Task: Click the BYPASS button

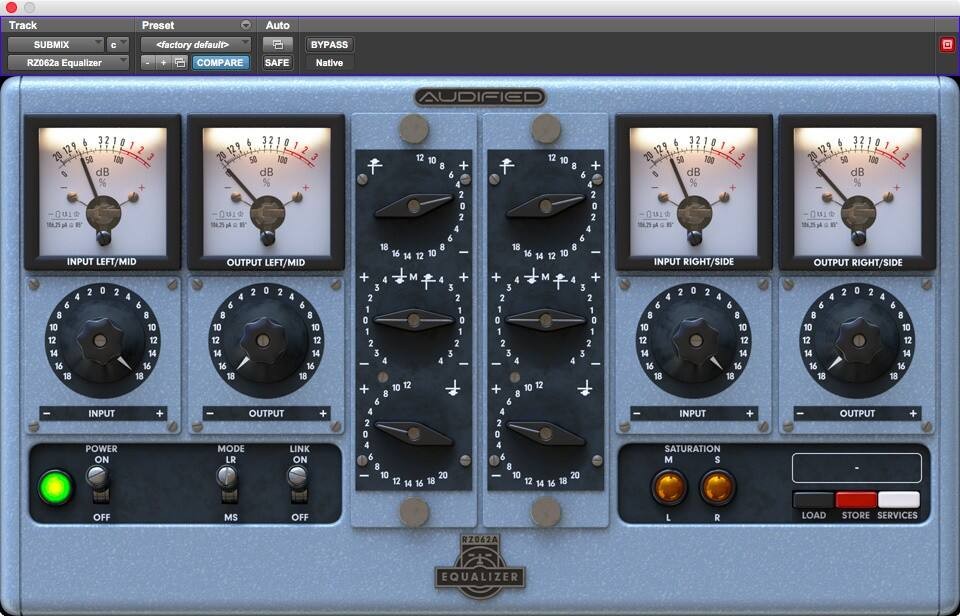Action: pyautogui.click(x=329, y=45)
